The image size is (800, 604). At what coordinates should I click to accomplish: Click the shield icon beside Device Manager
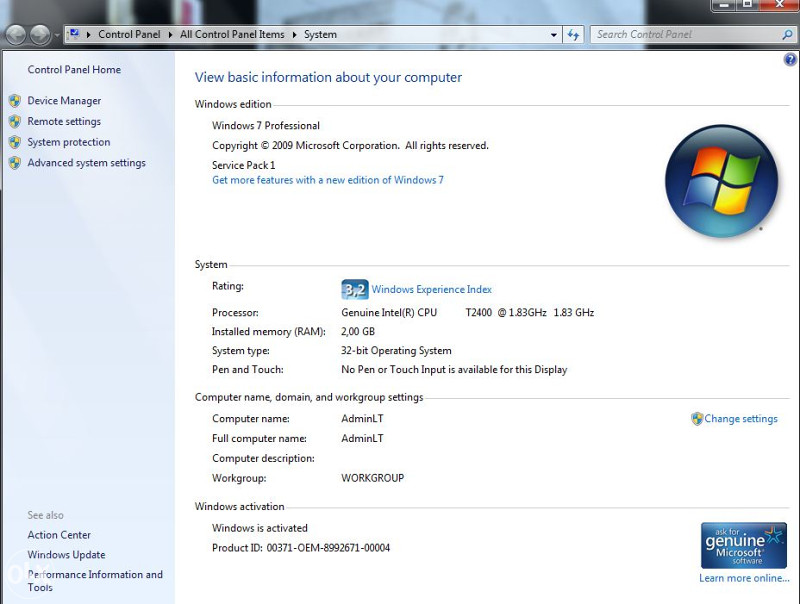(x=15, y=100)
